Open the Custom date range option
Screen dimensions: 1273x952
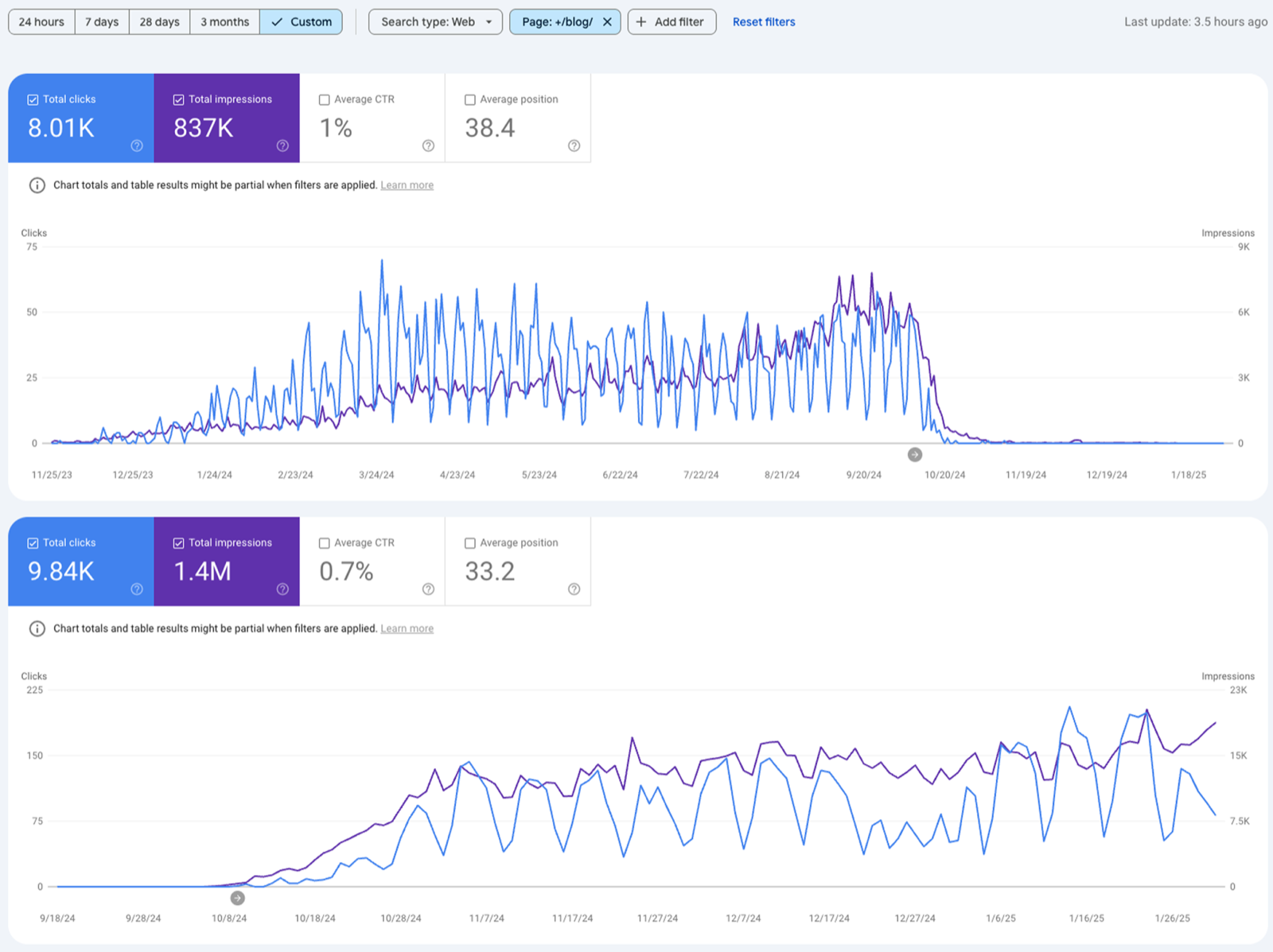click(x=301, y=22)
